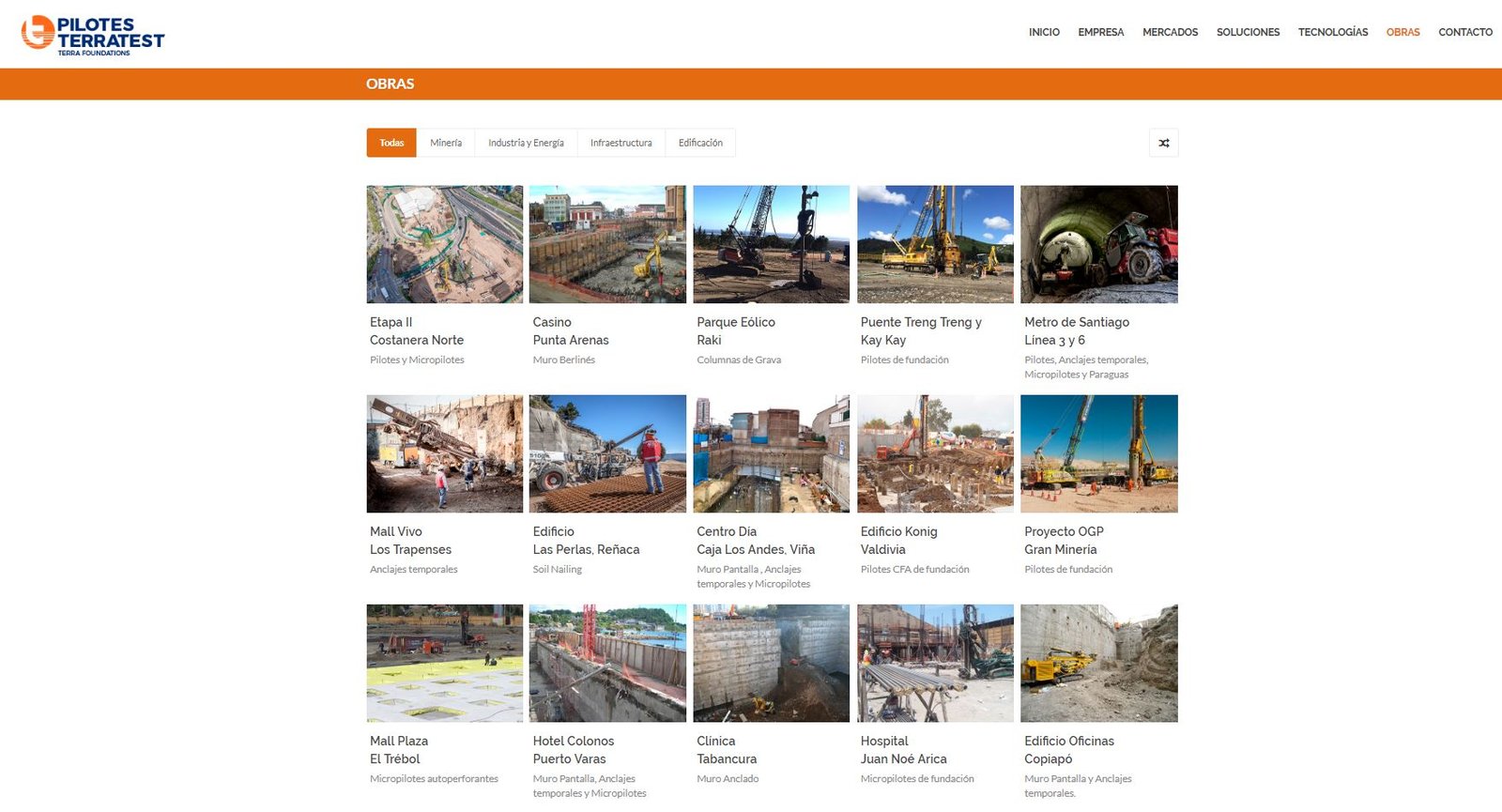Click the Mall Vivo Los Trapenses title
The height and width of the screenshot is (812, 1502).
410,541
